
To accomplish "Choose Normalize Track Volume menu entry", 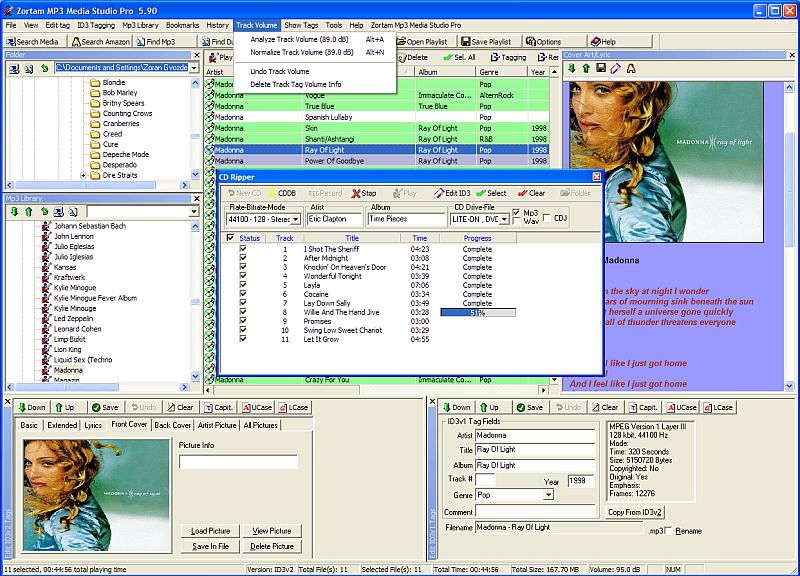I will tap(317, 52).
